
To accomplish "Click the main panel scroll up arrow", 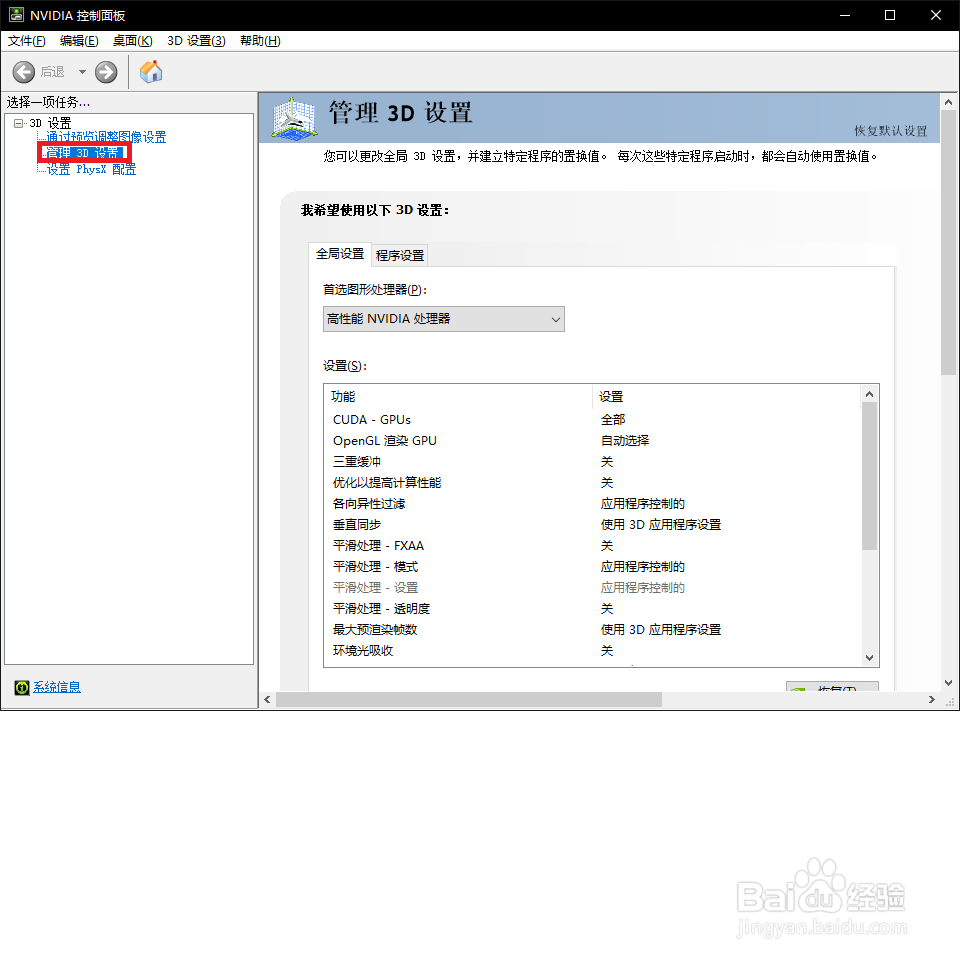I will 948,102.
